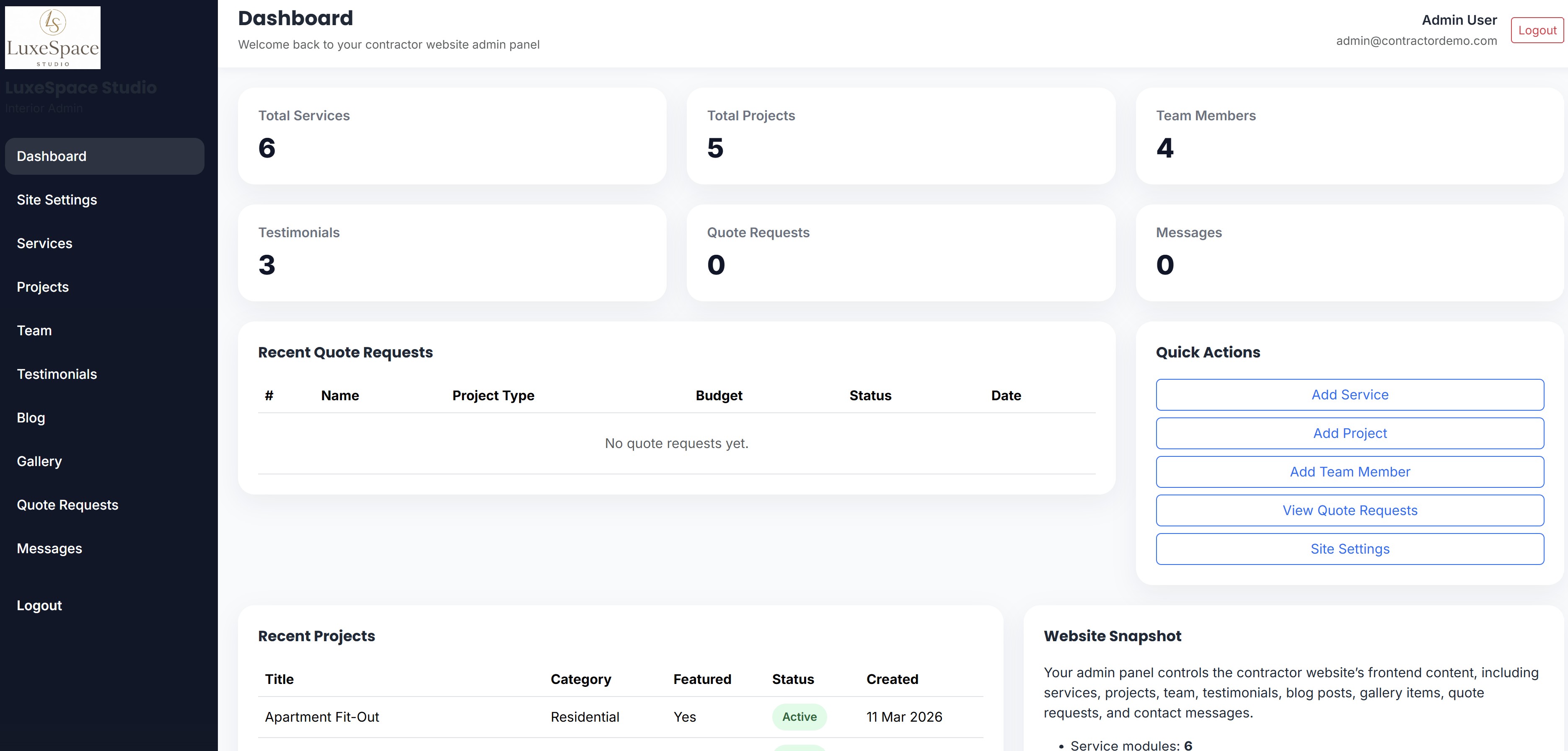Select the Team Members stat card
This screenshot has height=751, width=1568.
(x=1350, y=136)
